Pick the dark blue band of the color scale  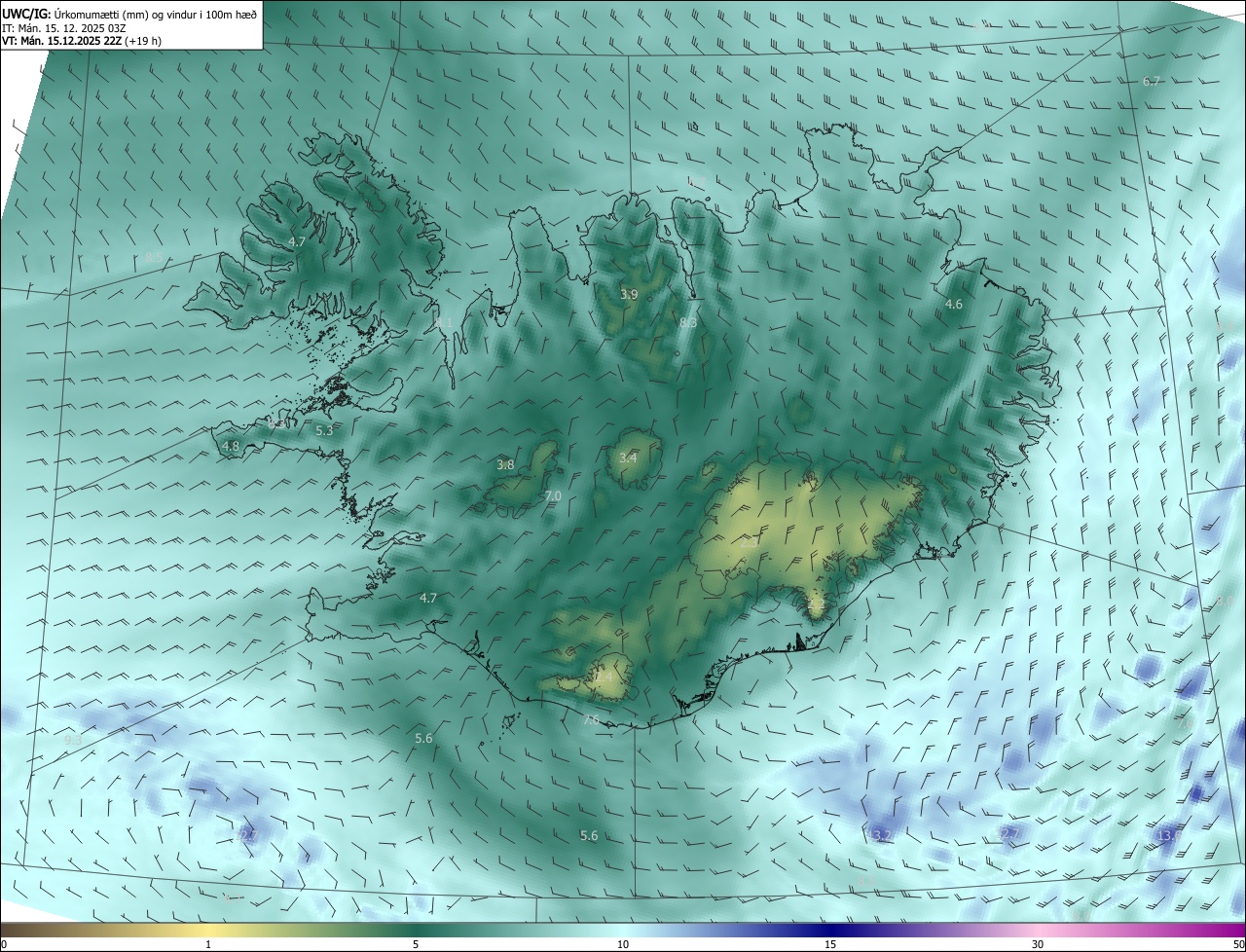(830, 930)
